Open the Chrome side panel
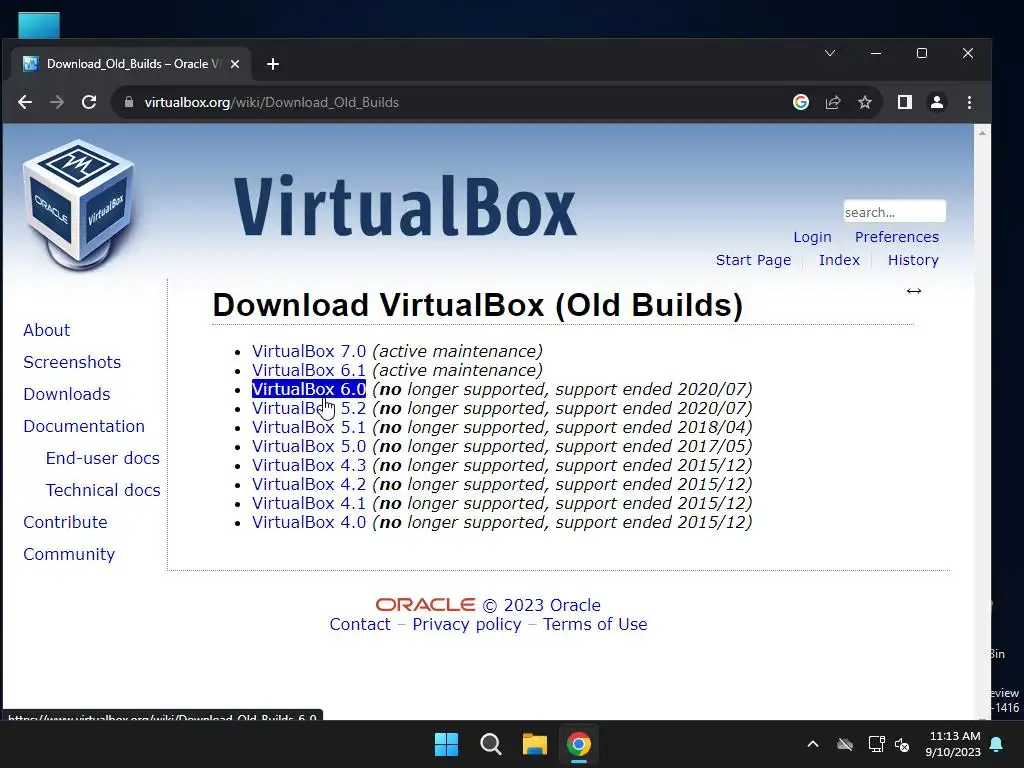 (x=904, y=103)
